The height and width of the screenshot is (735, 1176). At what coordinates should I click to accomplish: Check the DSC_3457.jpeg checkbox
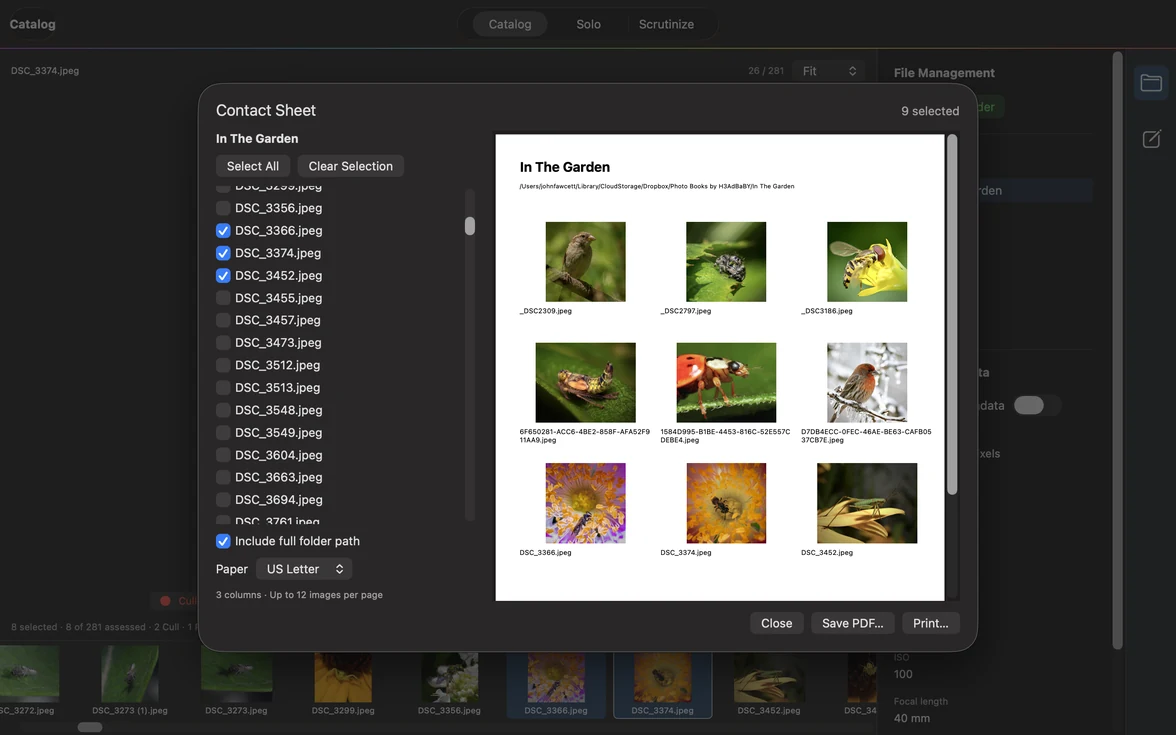(223, 320)
